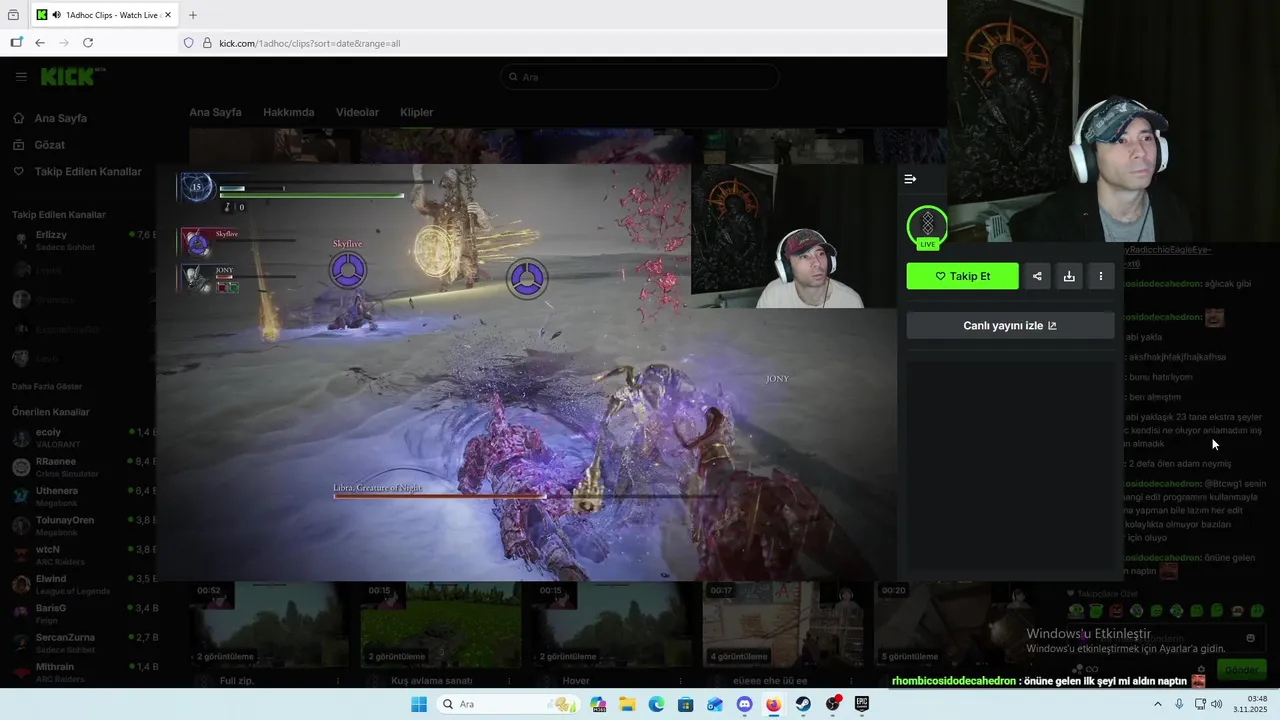The image size is (1280, 720).
Task: Collapse the clip side panel arrow
Action: click(x=910, y=179)
